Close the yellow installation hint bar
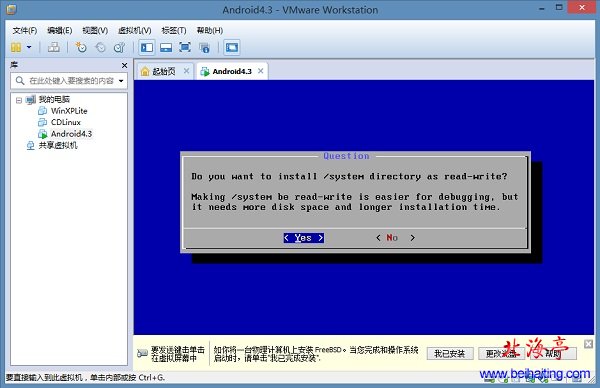 (x=589, y=344)
